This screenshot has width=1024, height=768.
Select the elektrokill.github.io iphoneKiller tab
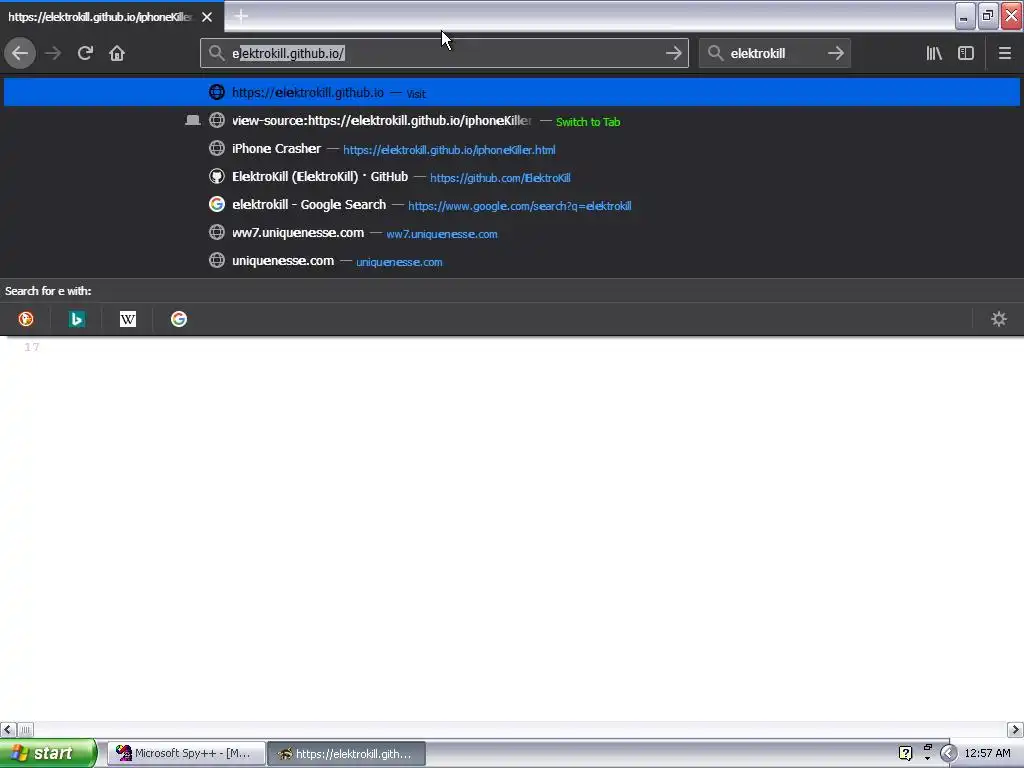tap(112, 16)
